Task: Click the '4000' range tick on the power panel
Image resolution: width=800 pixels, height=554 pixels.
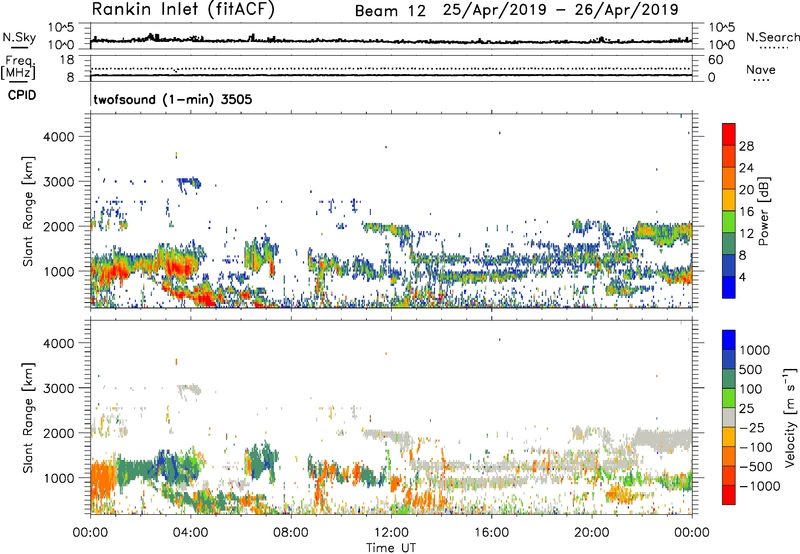Action: [59, 137]
